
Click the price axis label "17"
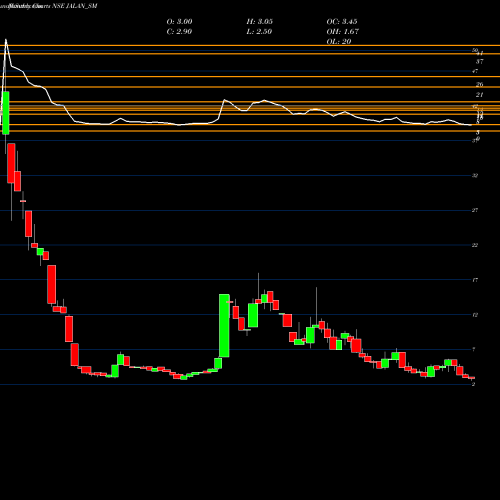coord(475,280)
